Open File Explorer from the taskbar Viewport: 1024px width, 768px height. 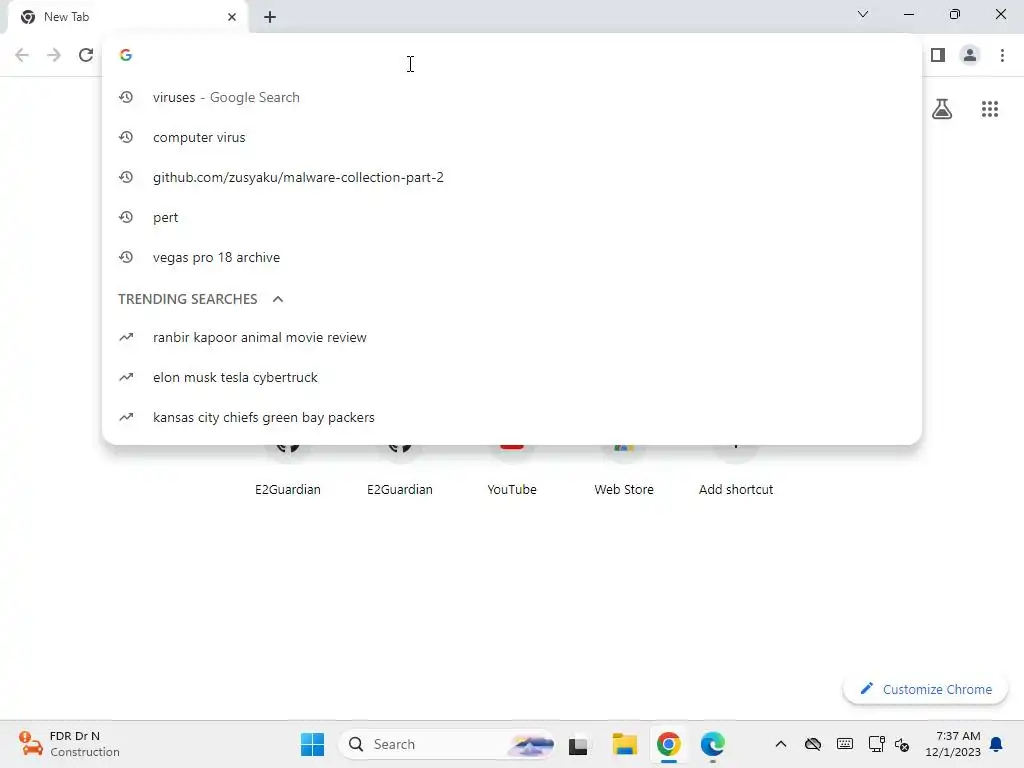(x=624, y=744)
